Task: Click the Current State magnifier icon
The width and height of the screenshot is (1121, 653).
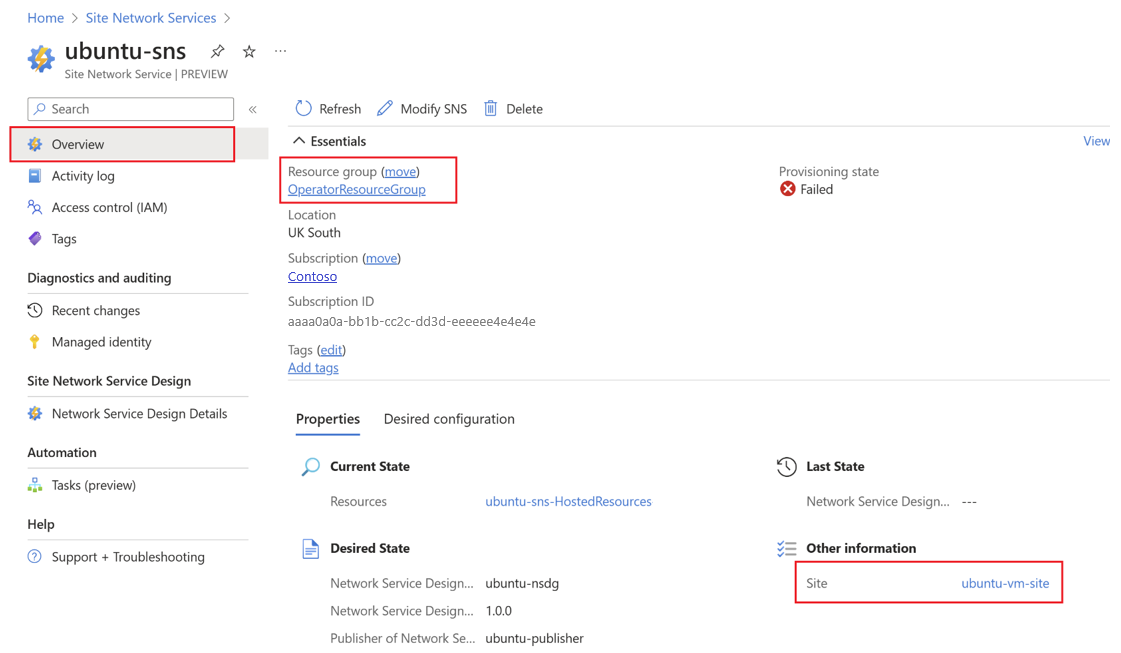Action: [x=310, y=466]
